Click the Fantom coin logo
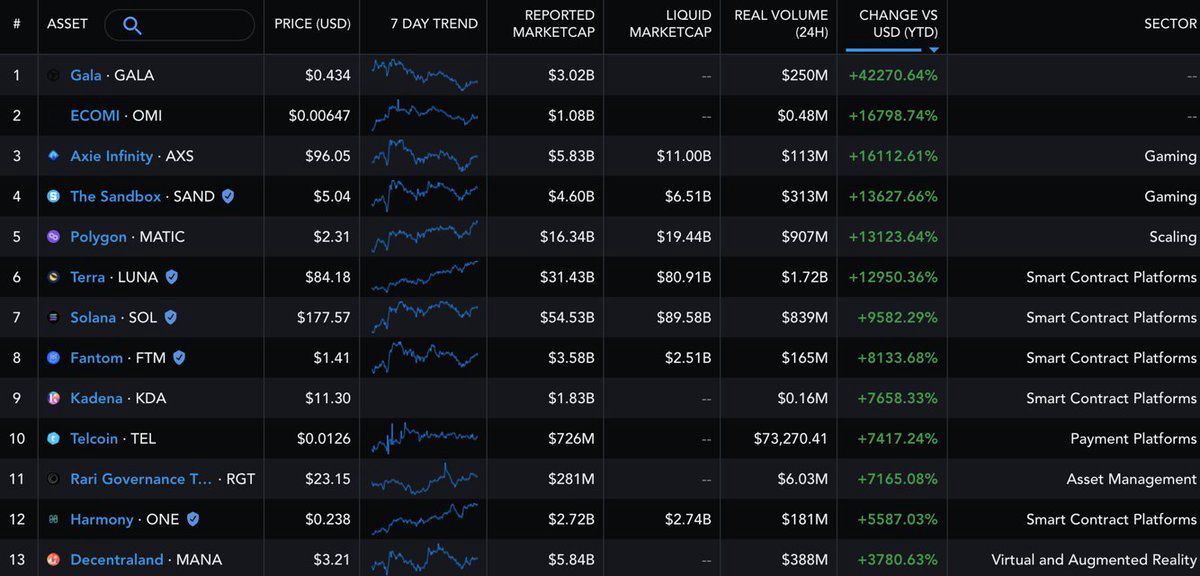1200x576 pixels. (54, 358)
